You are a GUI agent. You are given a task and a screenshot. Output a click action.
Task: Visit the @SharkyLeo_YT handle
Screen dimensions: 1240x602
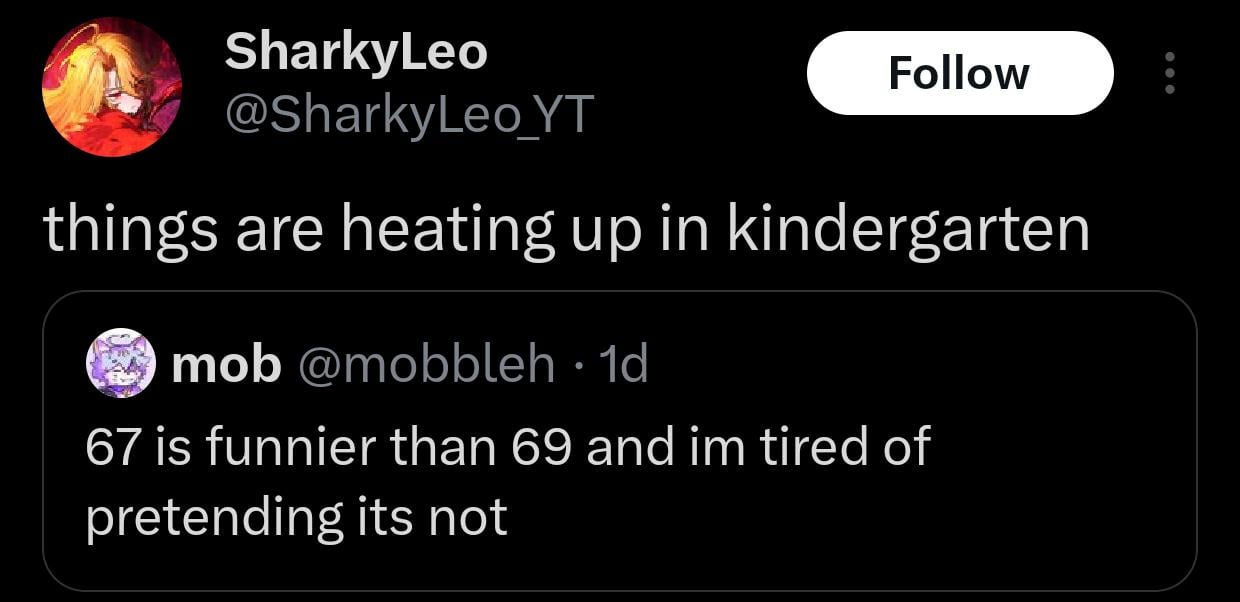(410, 116)
